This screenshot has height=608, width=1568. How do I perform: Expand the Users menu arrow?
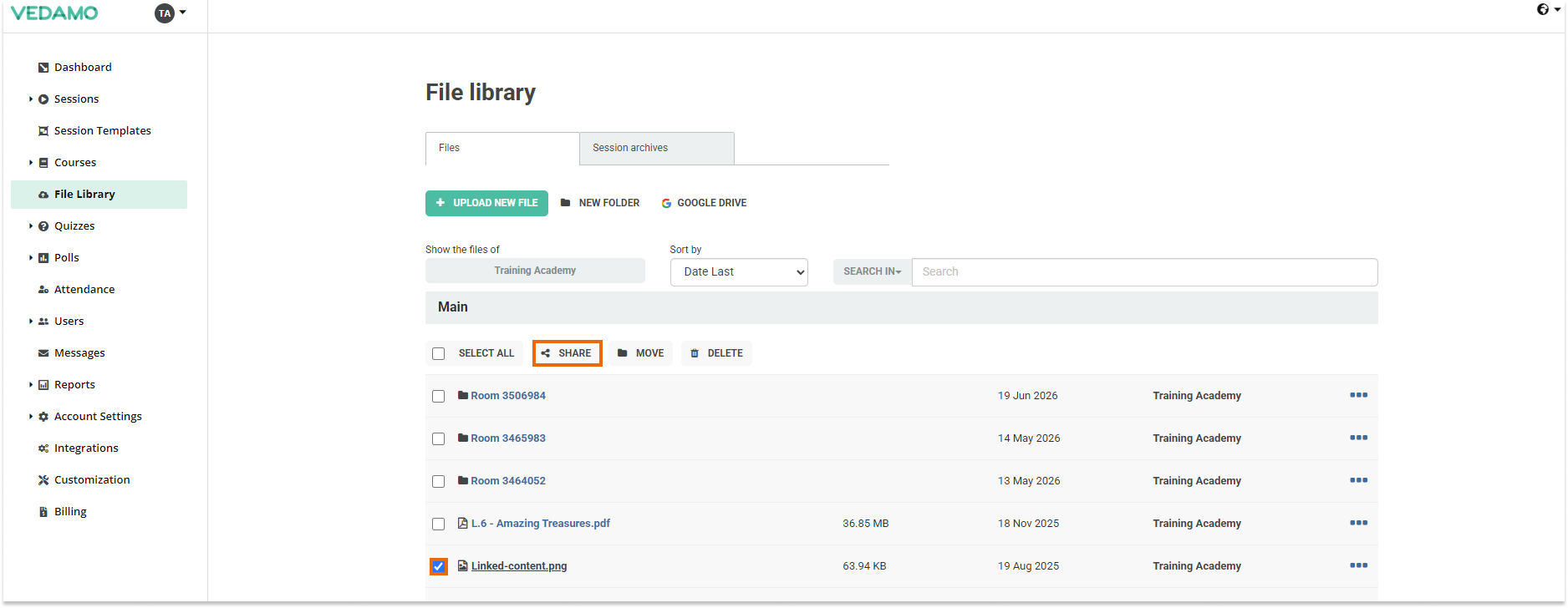point(31,322)
